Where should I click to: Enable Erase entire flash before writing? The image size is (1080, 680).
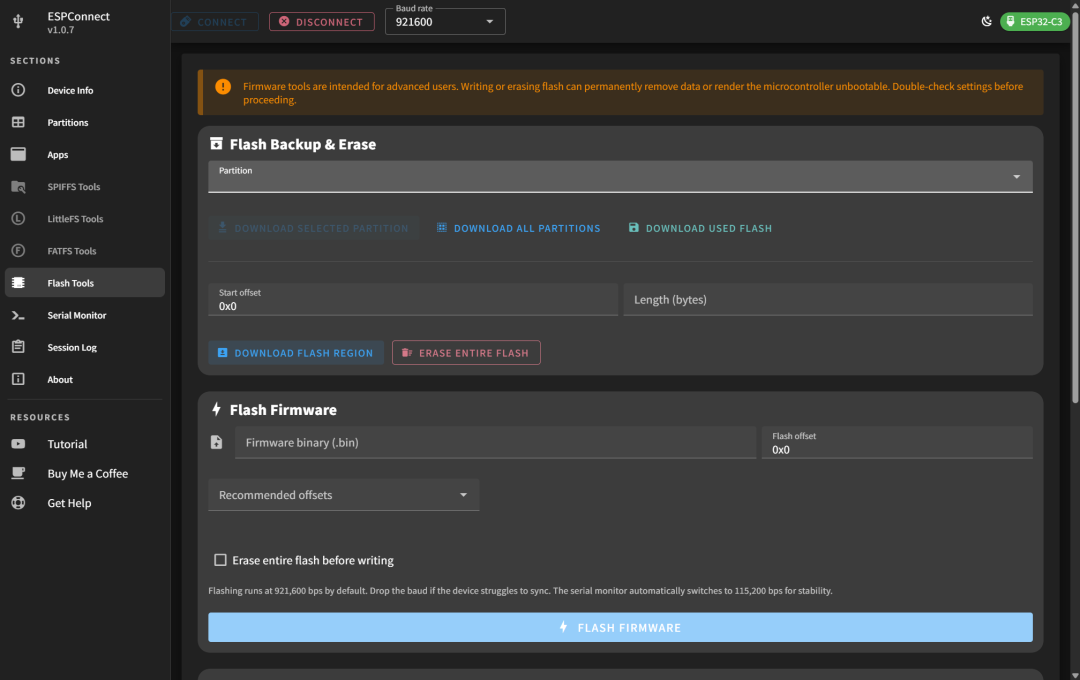(221, 560)
